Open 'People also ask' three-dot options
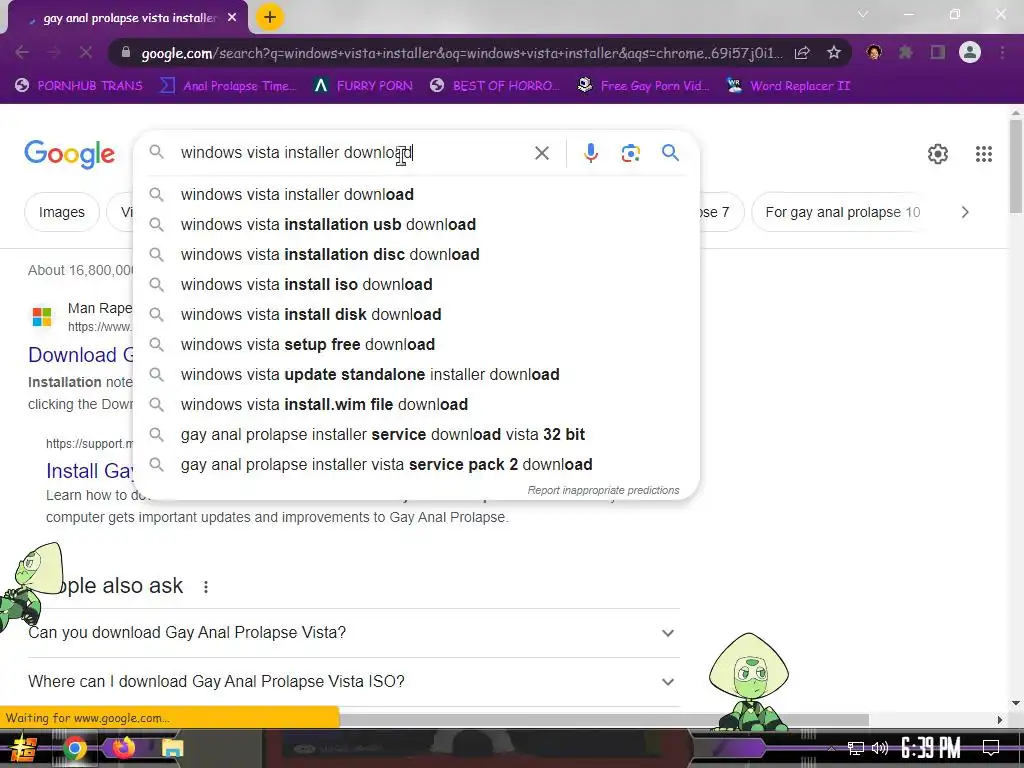 pos(206,586)
